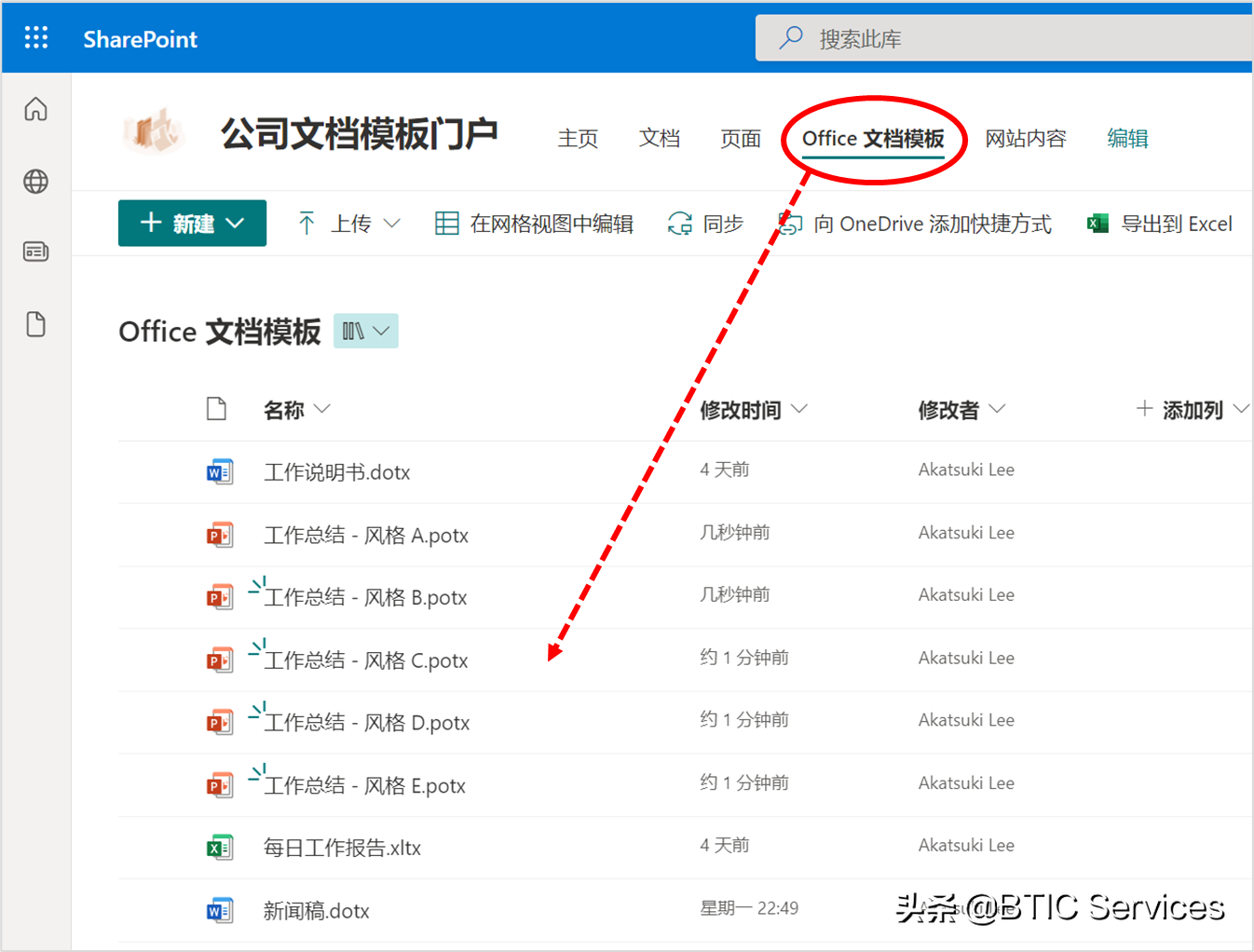The width and height of the screenshot is (1254, 952).
Task: Open file 每日工作报告.xltx
Action: 342,848
